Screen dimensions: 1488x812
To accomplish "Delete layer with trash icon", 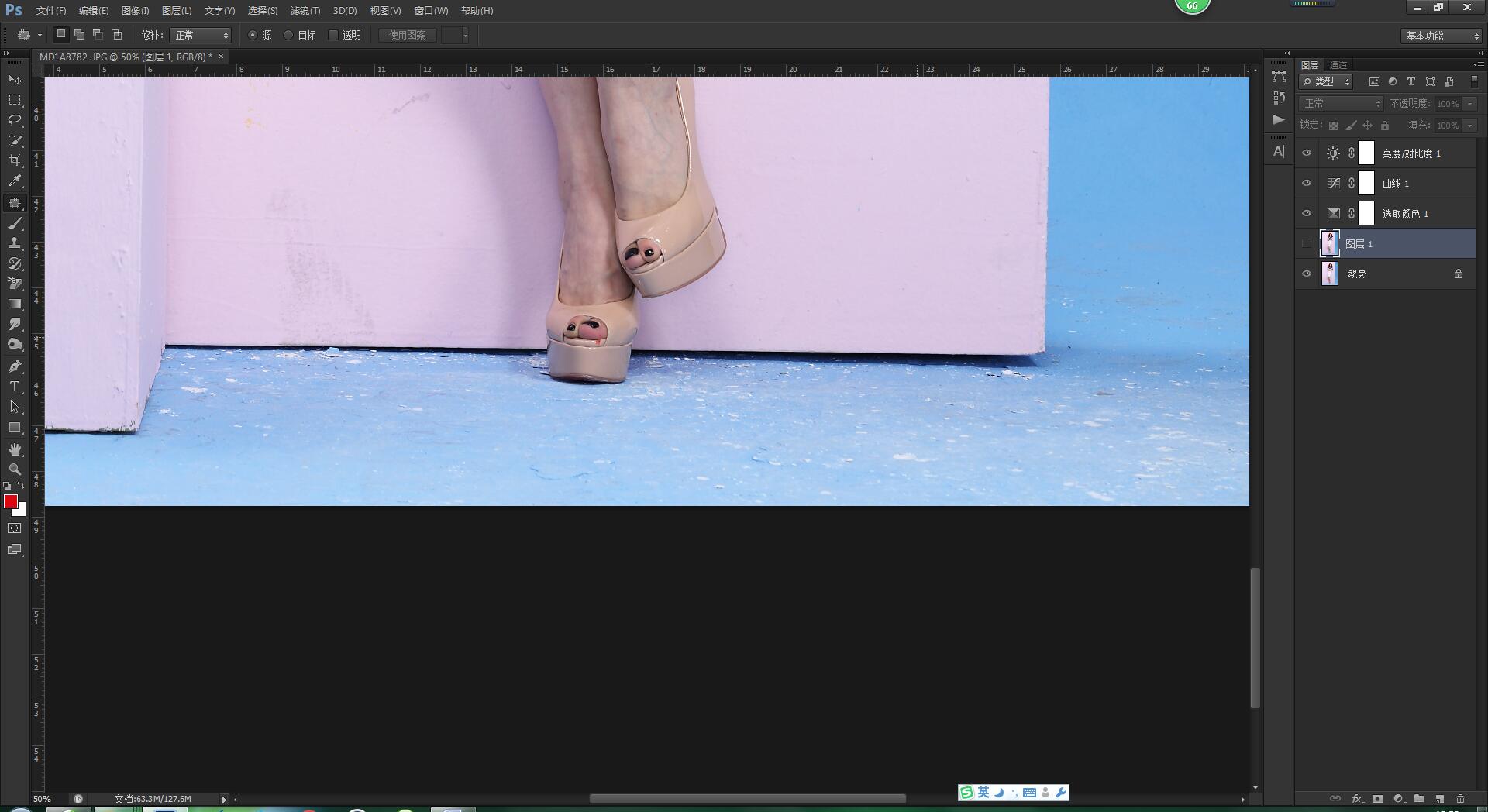I will click(x=1460, y=798).
